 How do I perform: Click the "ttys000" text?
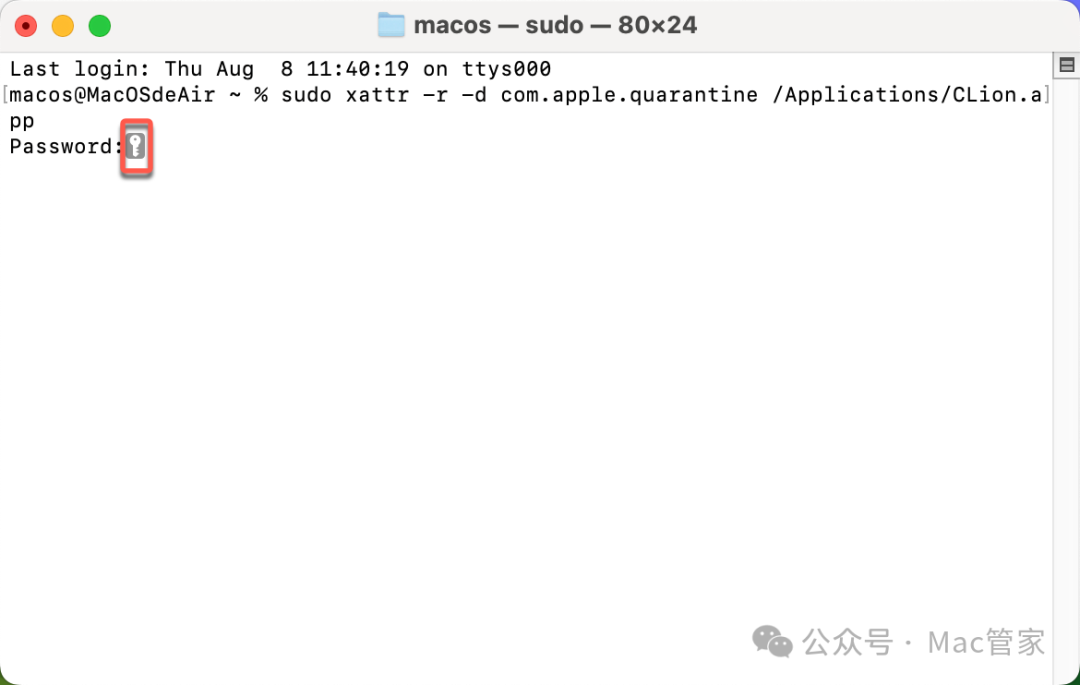point(506,69)
